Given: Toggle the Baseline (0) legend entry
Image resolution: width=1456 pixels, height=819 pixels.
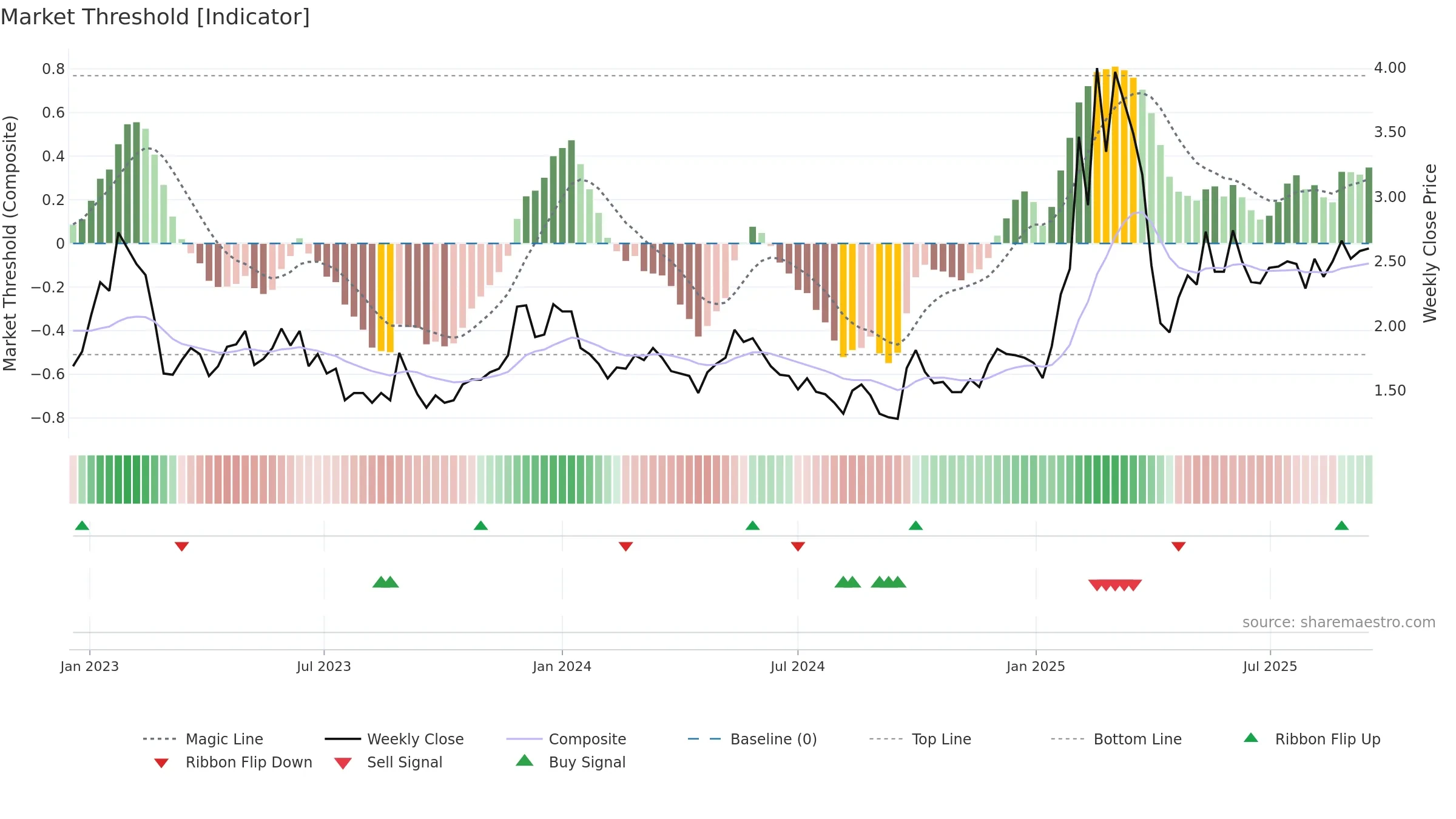Looking at the screenshot, I should click(752, 739).
